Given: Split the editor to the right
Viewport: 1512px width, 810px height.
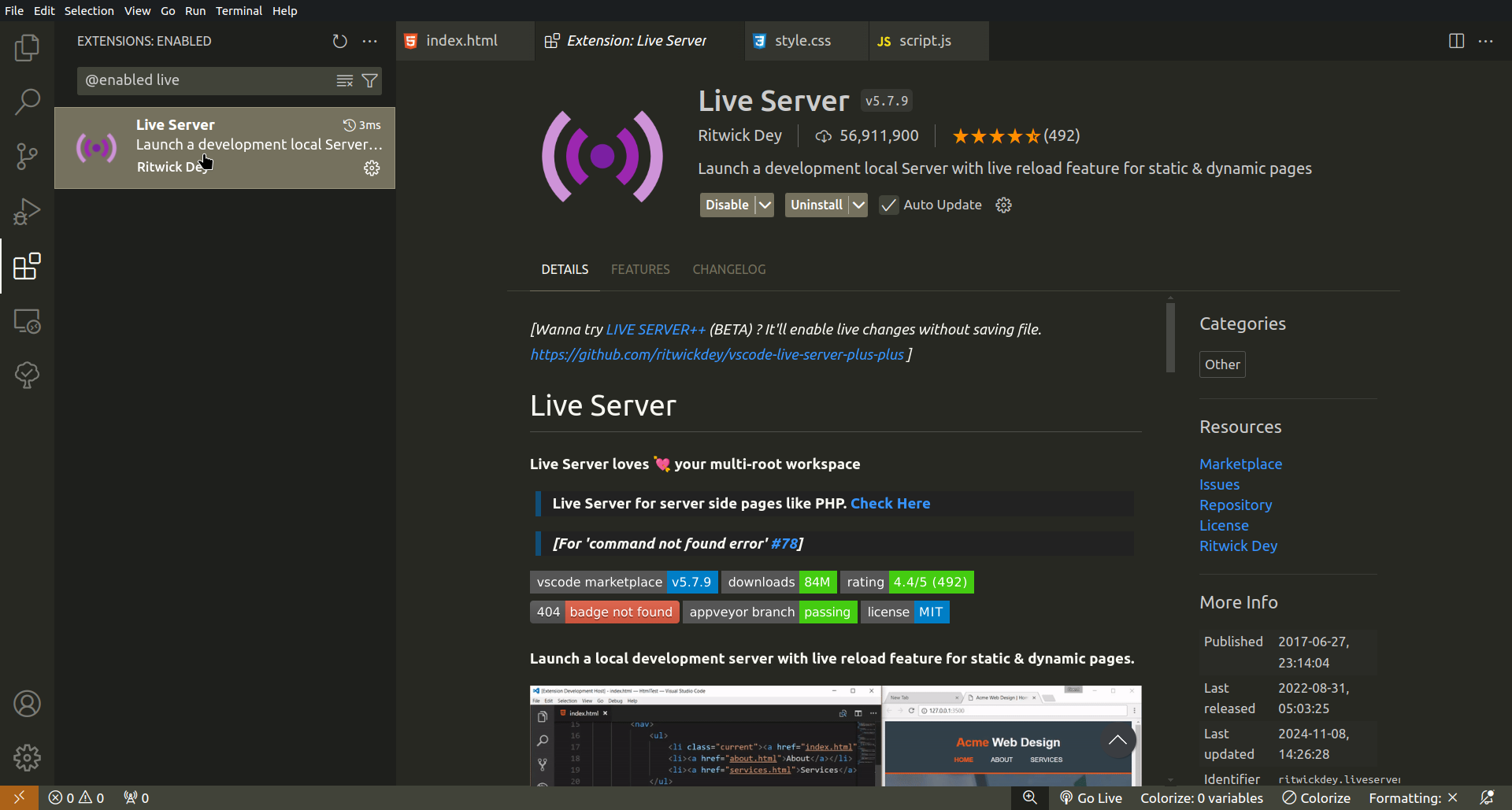Looking at the screenshot, I should 1456,41.
